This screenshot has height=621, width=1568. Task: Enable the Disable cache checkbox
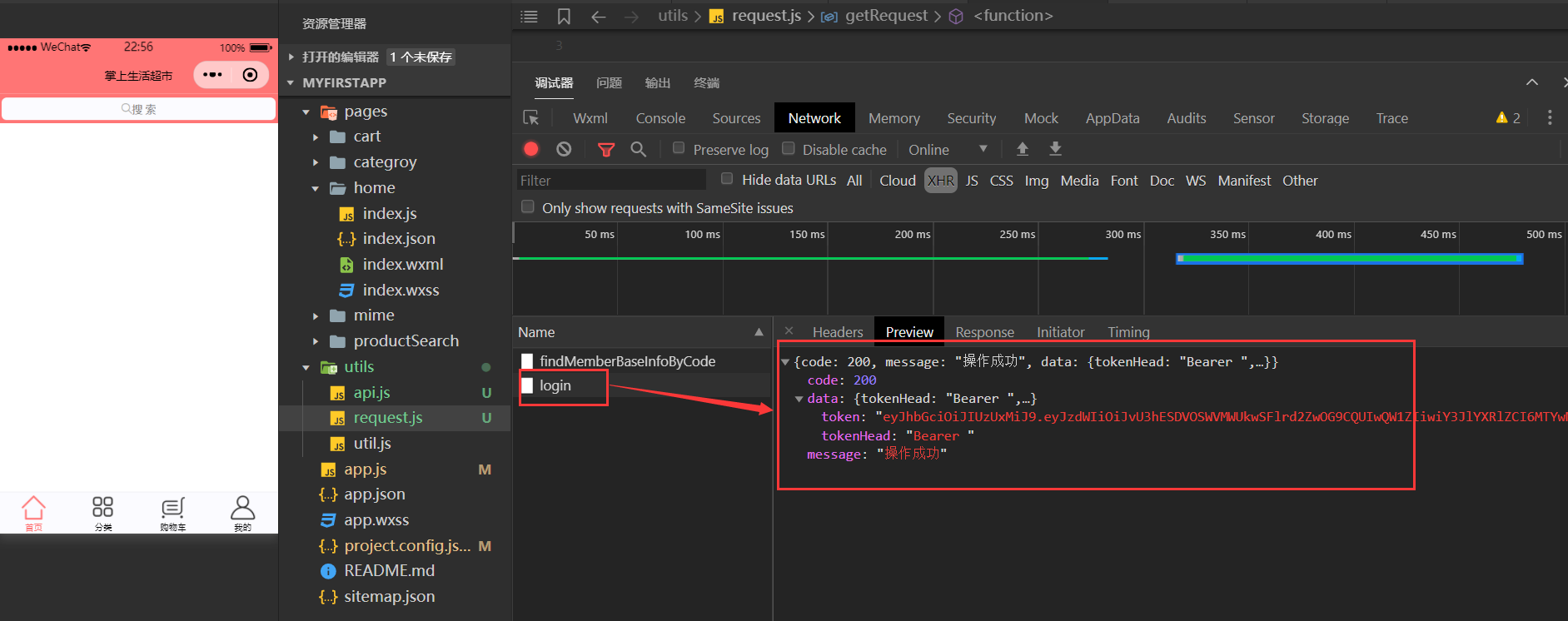788,148
